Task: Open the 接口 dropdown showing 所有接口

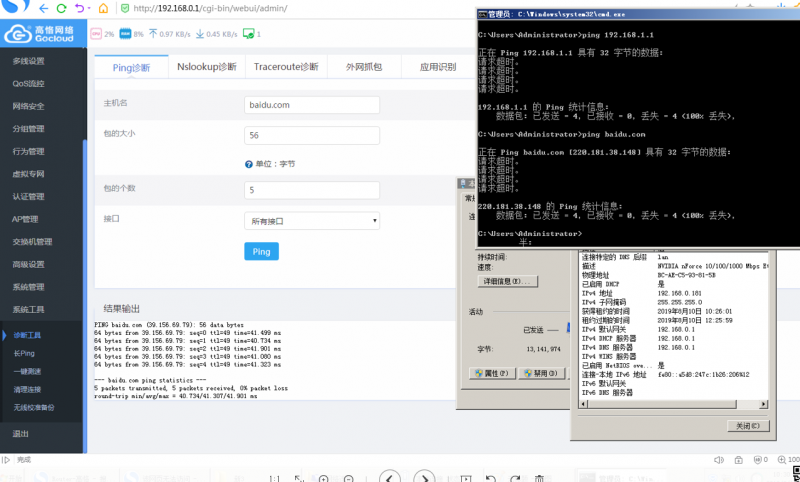Action: pos(312,221)
